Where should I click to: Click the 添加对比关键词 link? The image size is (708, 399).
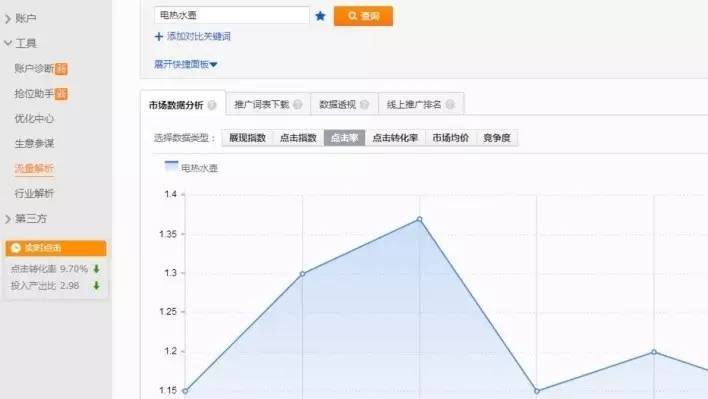tap(199, 37)
